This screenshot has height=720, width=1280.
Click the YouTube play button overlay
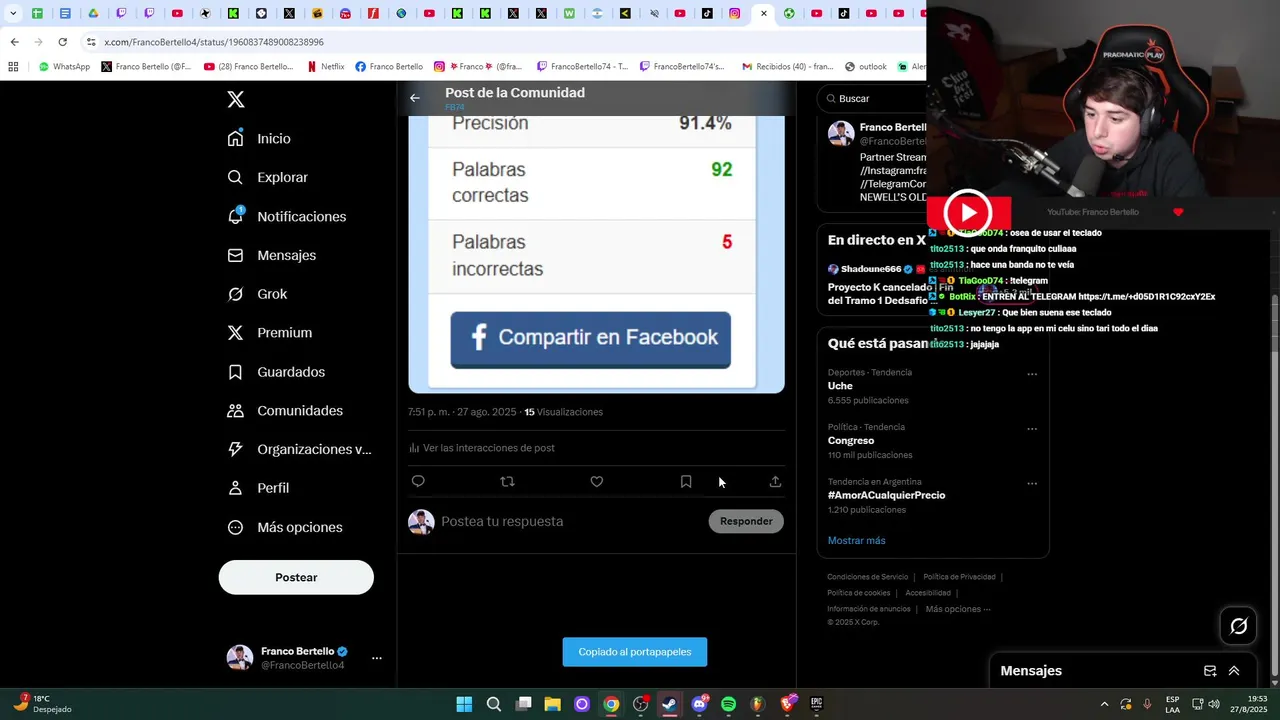pos(968,212)
